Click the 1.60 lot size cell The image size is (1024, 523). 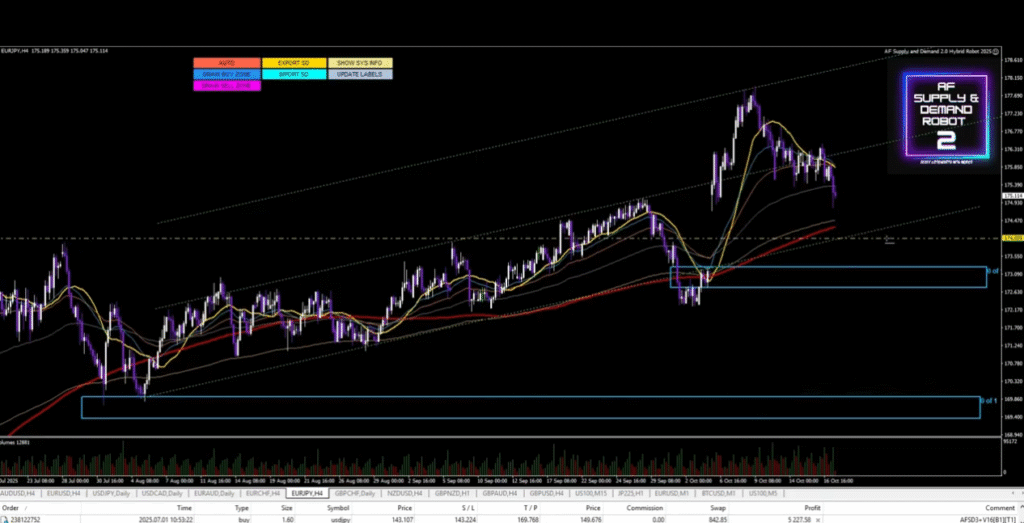(x=287, y=519)
